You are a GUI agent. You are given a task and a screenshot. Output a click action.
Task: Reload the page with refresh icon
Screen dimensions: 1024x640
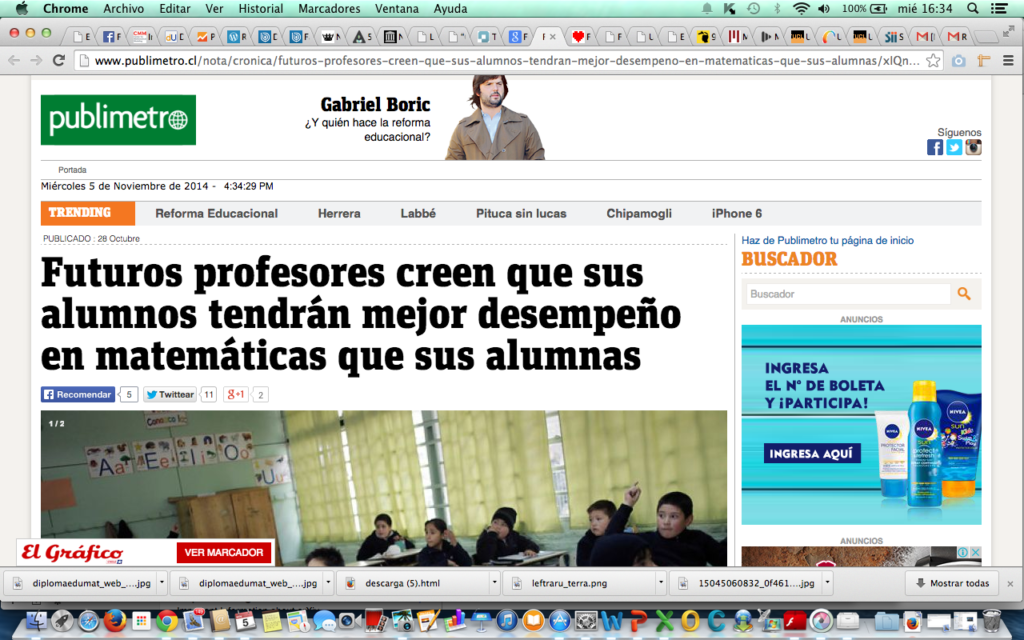pyautogui.click(x=59, y=60)
